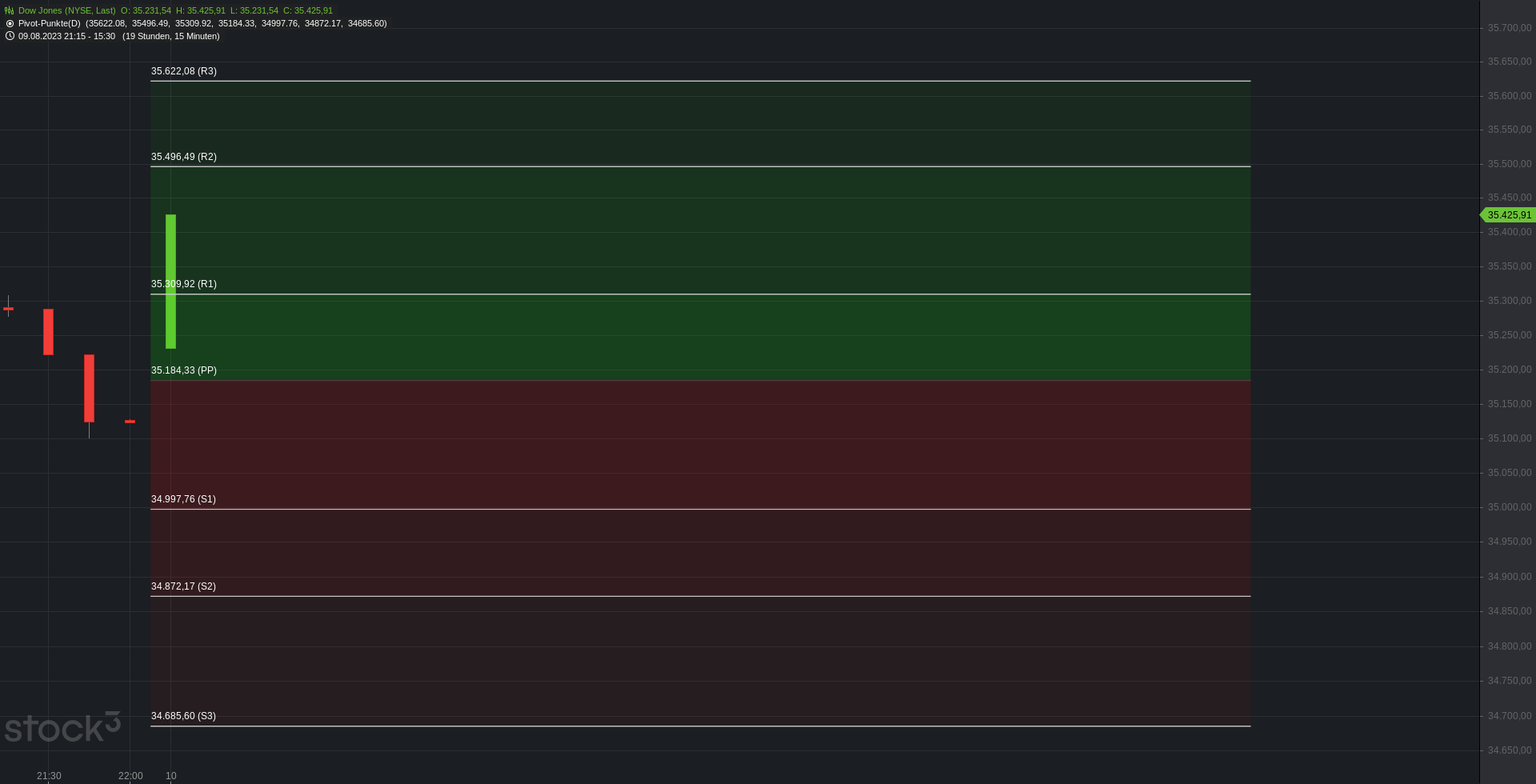Open the Dow Jones (NYSE, Last) legend entry
1536x784 pixels.
pos(67,10)
